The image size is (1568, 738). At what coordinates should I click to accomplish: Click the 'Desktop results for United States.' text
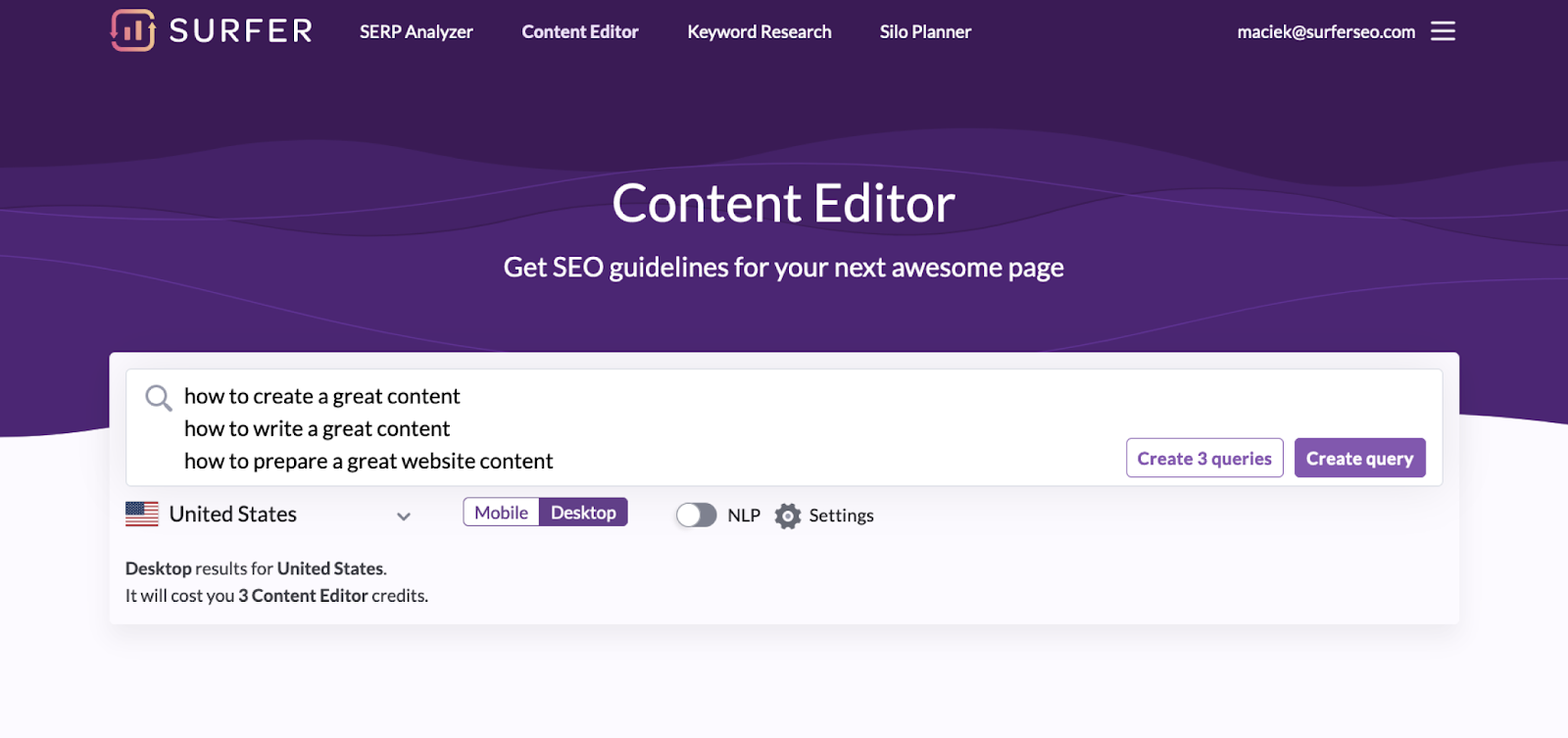coord(256,568)
